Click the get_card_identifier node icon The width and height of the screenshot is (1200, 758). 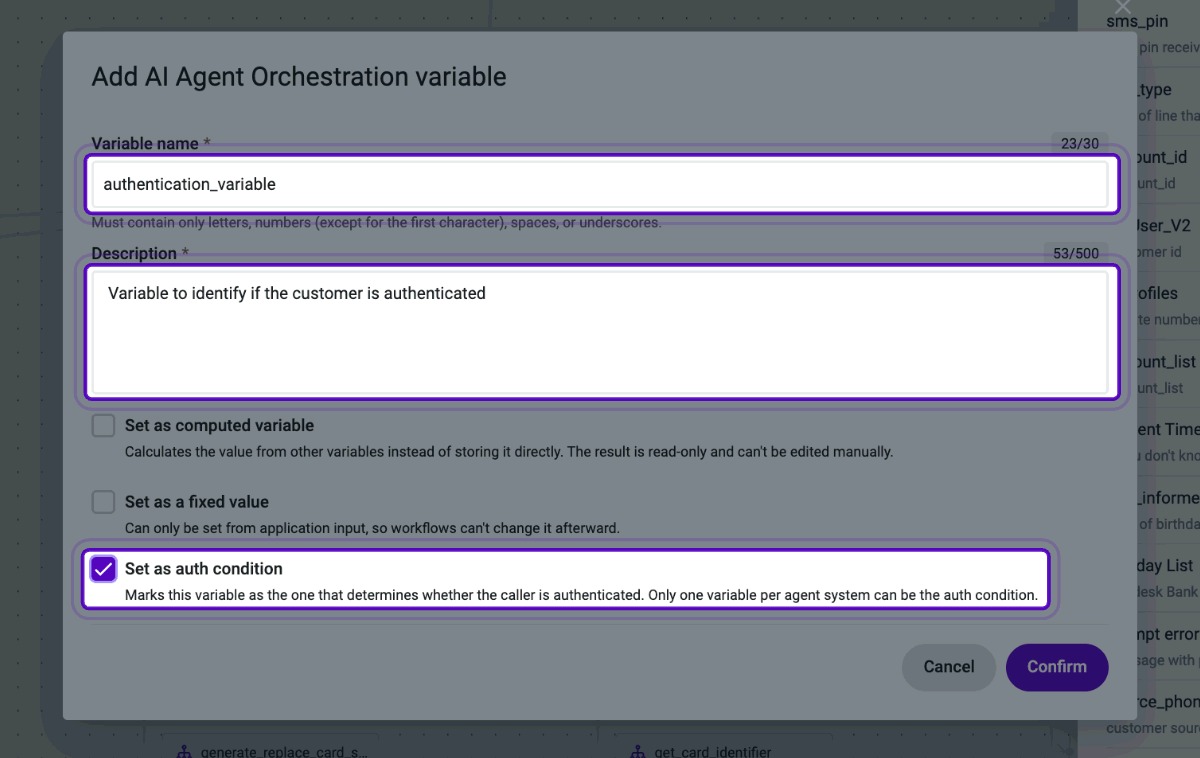(x=636, y=751)
